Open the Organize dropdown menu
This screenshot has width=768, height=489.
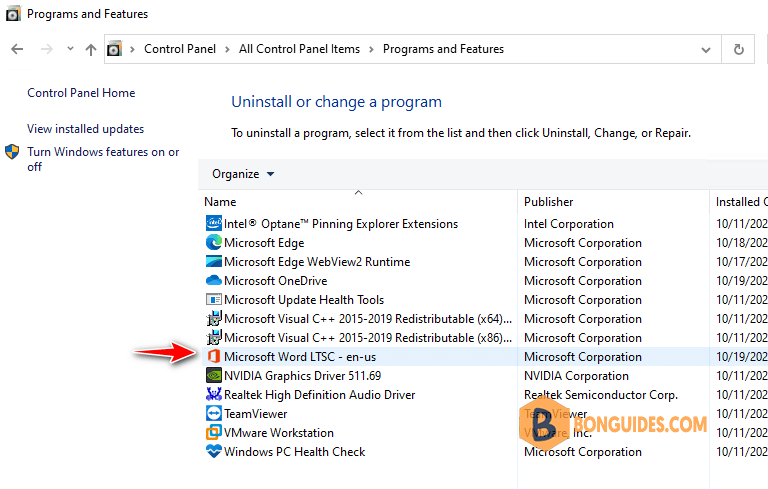[x=243, y=174]
